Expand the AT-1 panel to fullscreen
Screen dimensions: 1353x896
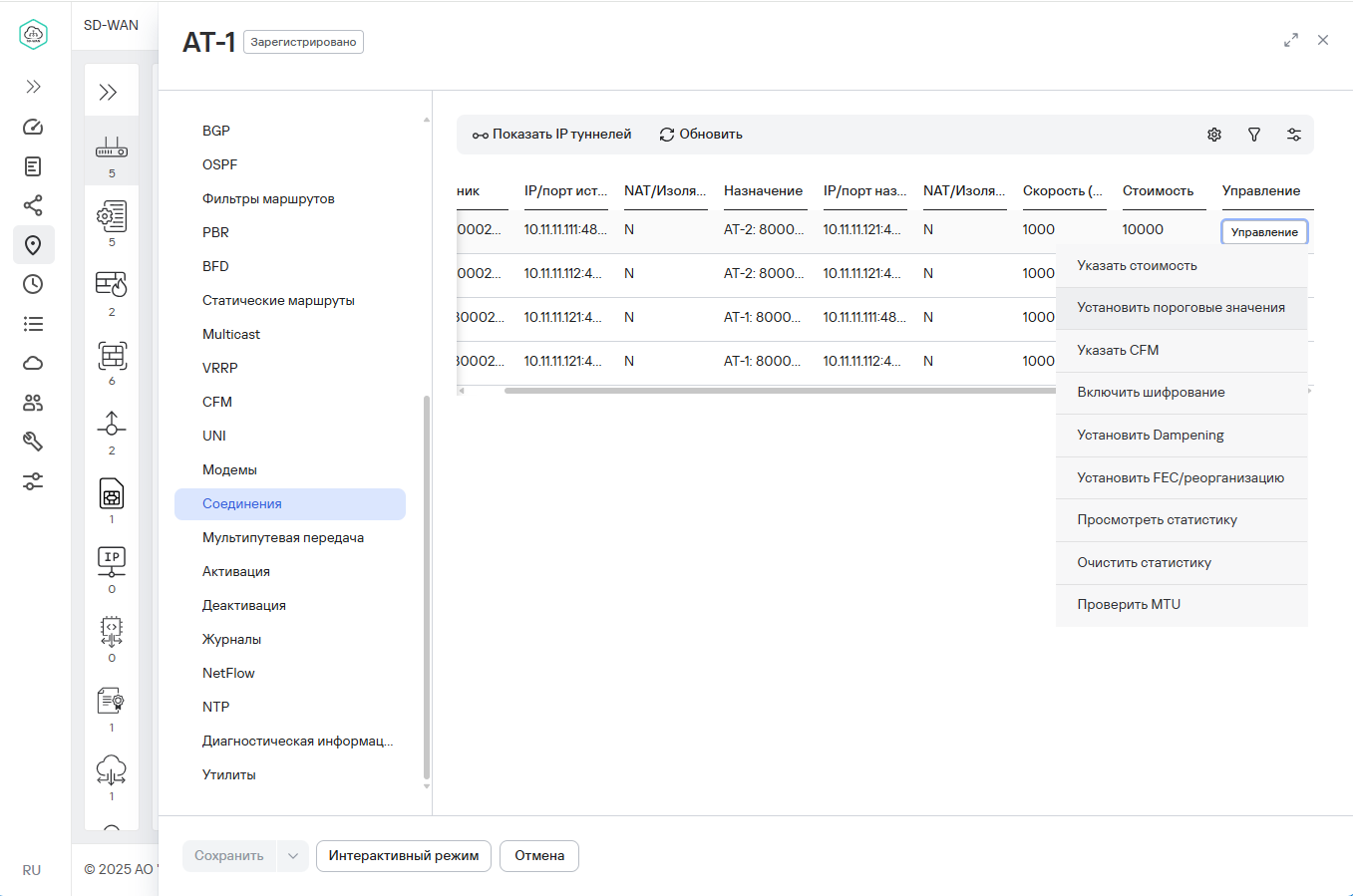click(1291, 40)
